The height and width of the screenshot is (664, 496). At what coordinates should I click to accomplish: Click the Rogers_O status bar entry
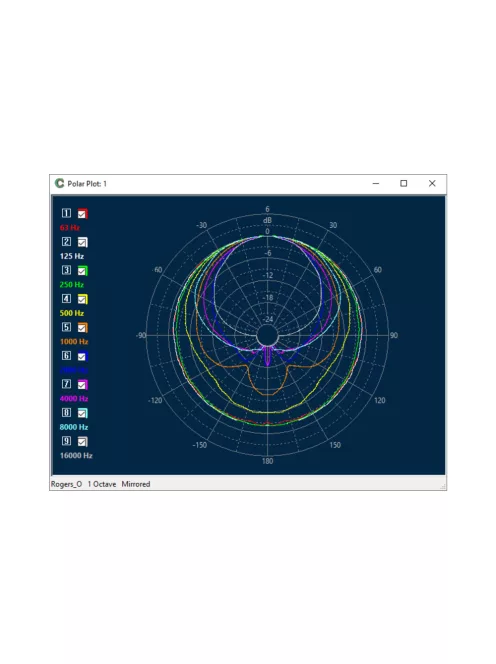coord(67,484)
